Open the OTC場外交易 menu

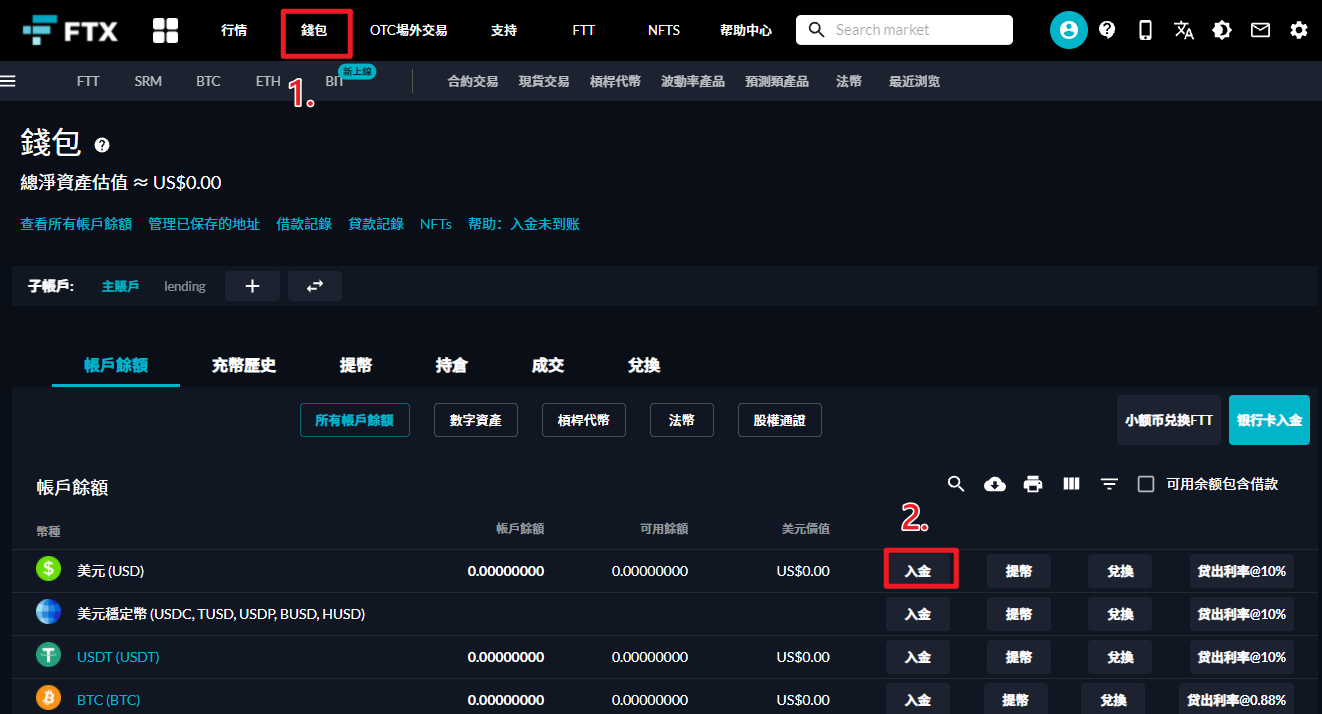point(408,30)
